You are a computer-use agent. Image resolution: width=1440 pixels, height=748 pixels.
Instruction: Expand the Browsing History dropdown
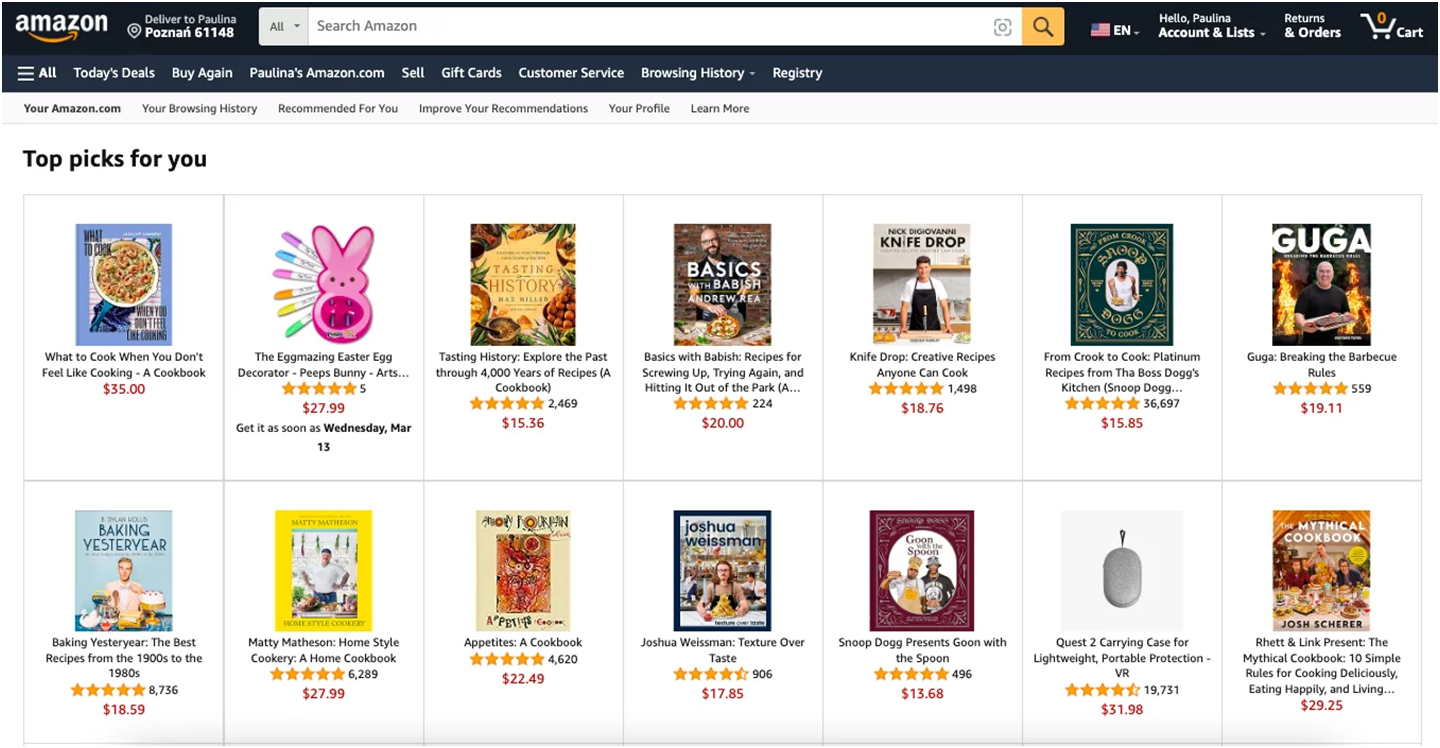pos(698,73)
